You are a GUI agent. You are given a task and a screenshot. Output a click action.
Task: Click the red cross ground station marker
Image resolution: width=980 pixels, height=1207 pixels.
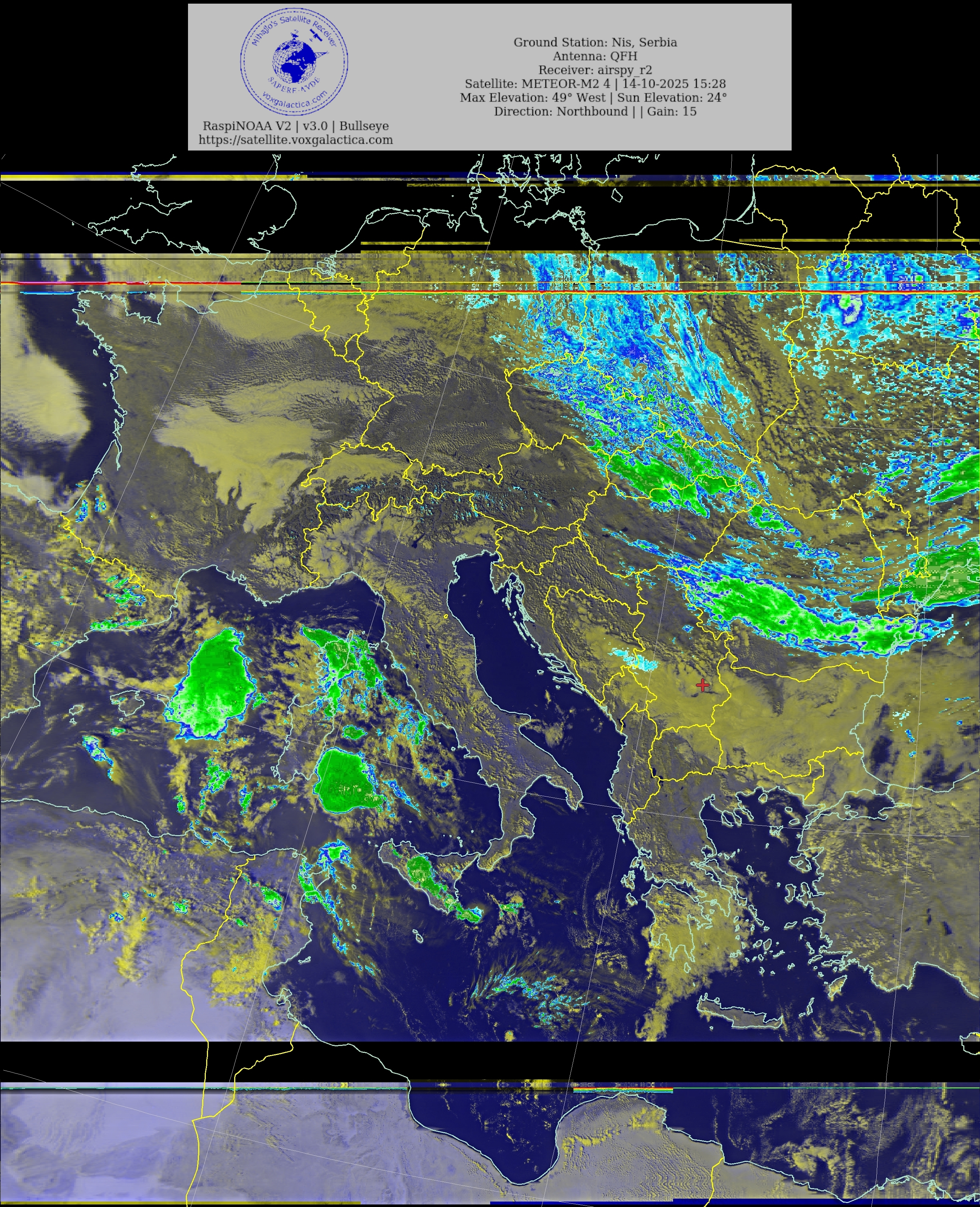pyautogui.click(x=702, y=685)
